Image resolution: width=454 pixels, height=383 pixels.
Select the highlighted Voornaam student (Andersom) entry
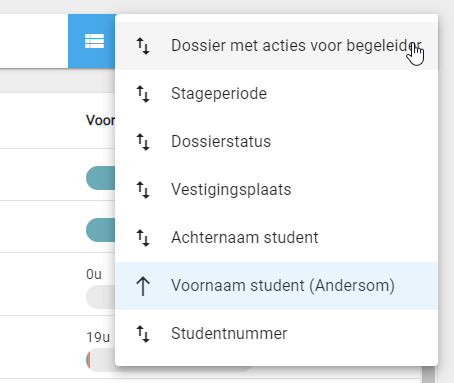(x=276, y=286)
